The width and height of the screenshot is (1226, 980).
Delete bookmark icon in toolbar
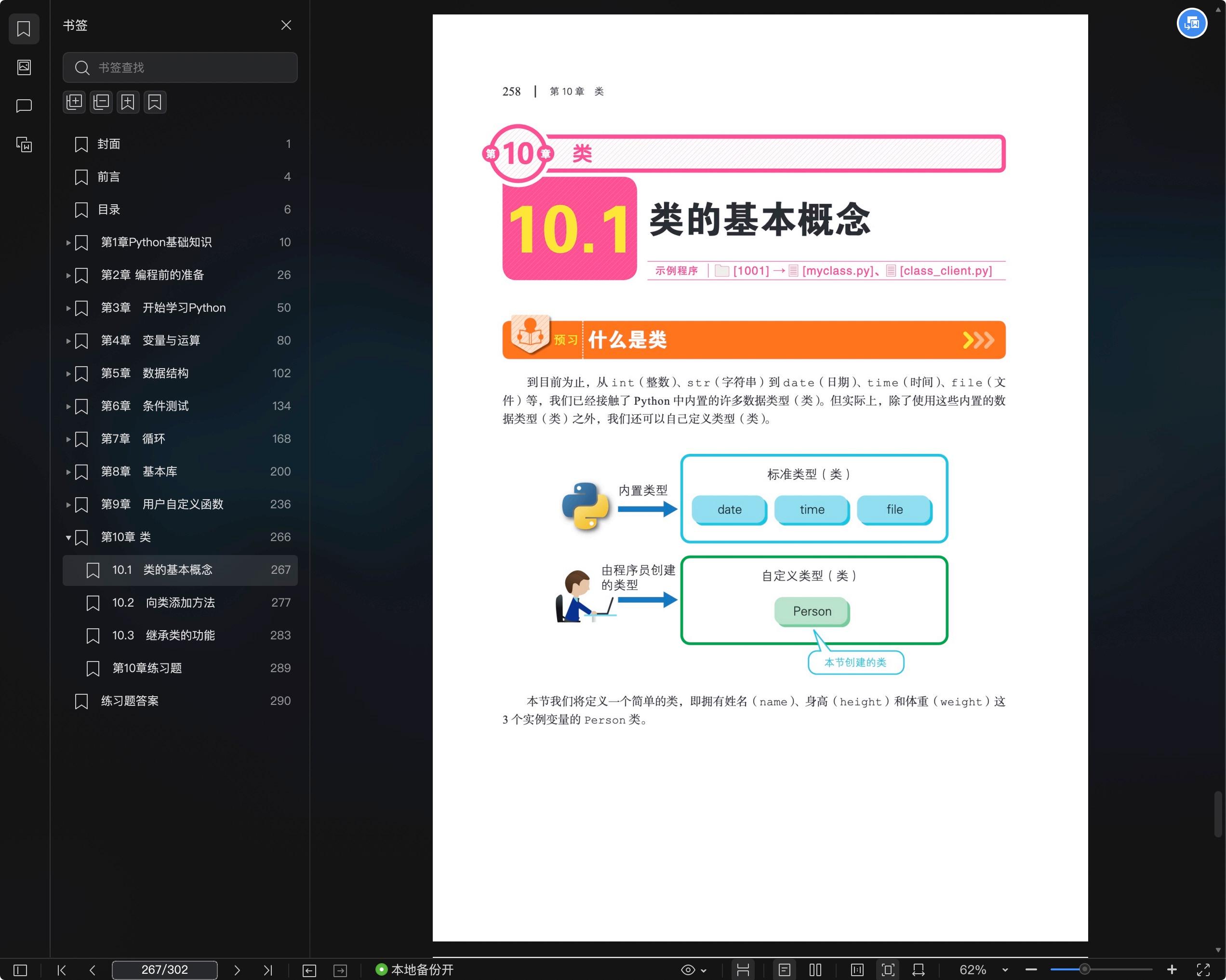(155, 102)
